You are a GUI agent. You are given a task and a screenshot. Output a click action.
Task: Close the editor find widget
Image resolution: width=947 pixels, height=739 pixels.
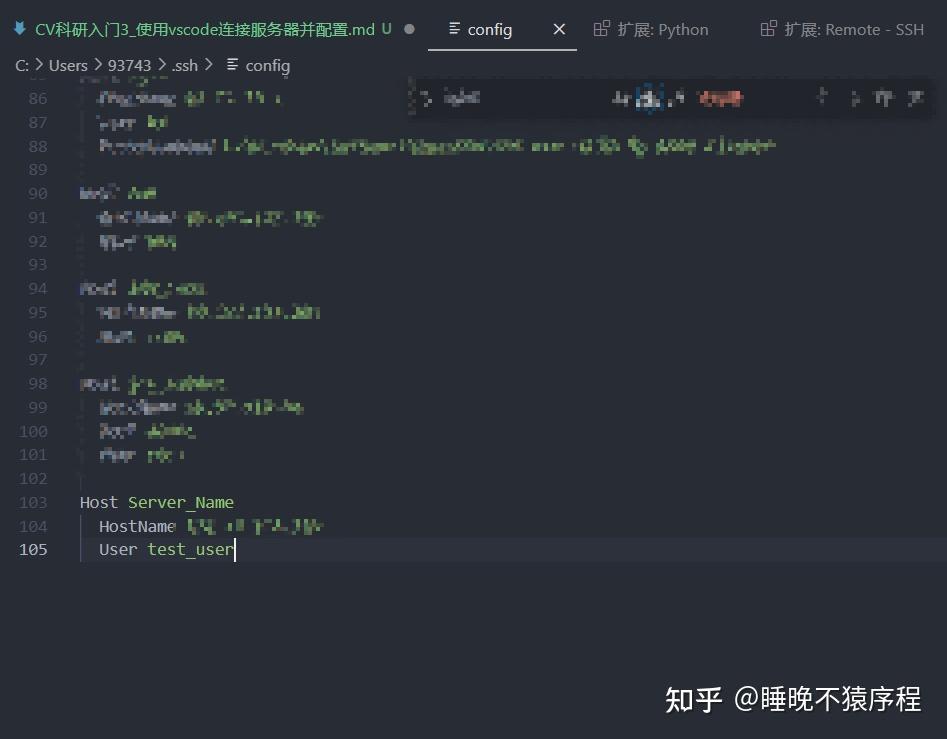917,98
